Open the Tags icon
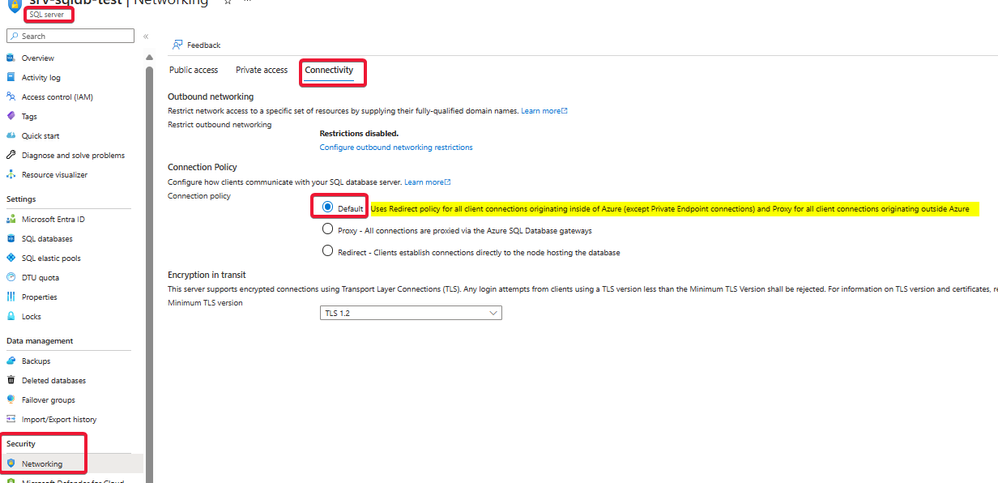This screenshot has height=483, width=998. point(10,116)
